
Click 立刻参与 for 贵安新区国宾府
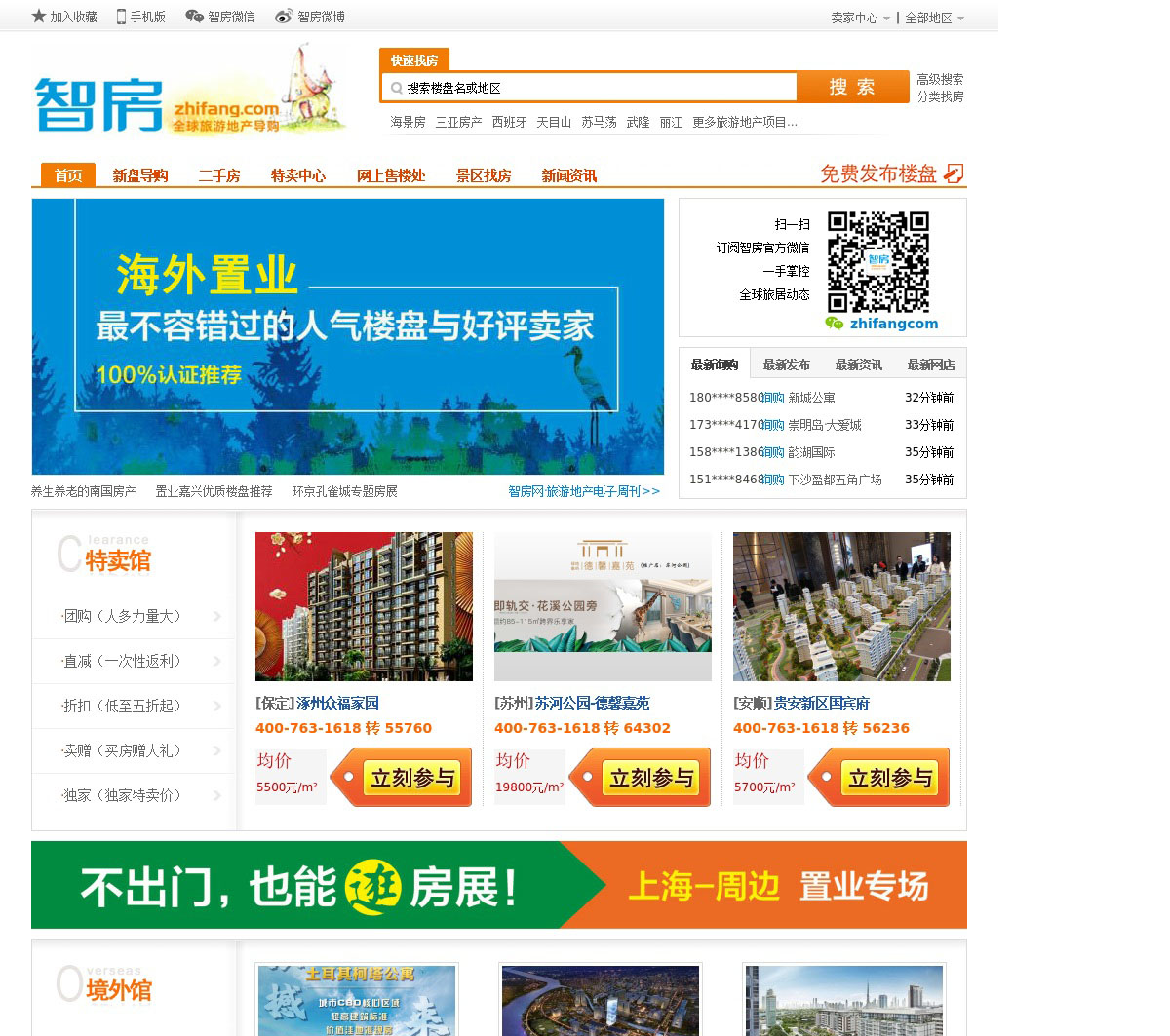(879, 777)
